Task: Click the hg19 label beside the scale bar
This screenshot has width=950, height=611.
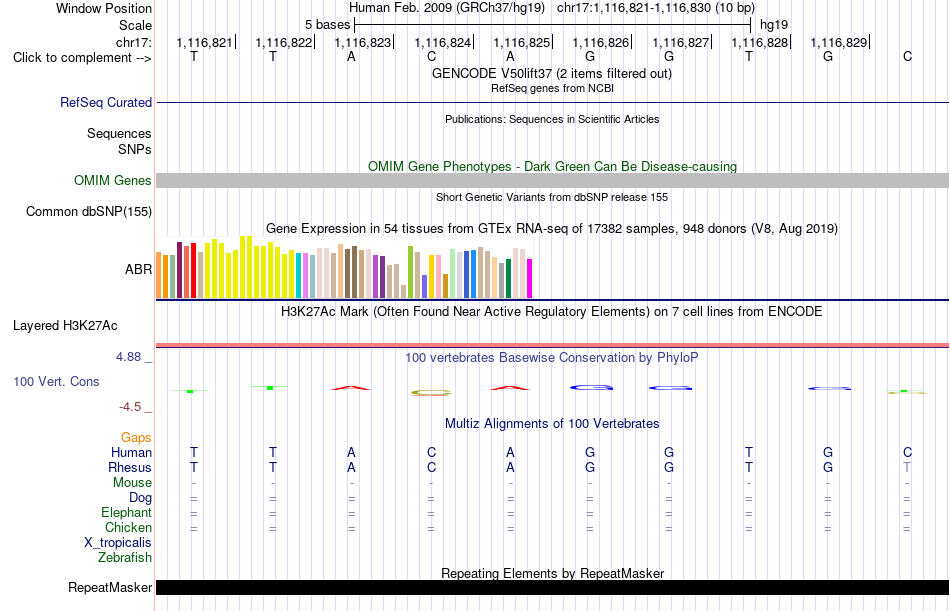Action: click(x=774, y=25)
